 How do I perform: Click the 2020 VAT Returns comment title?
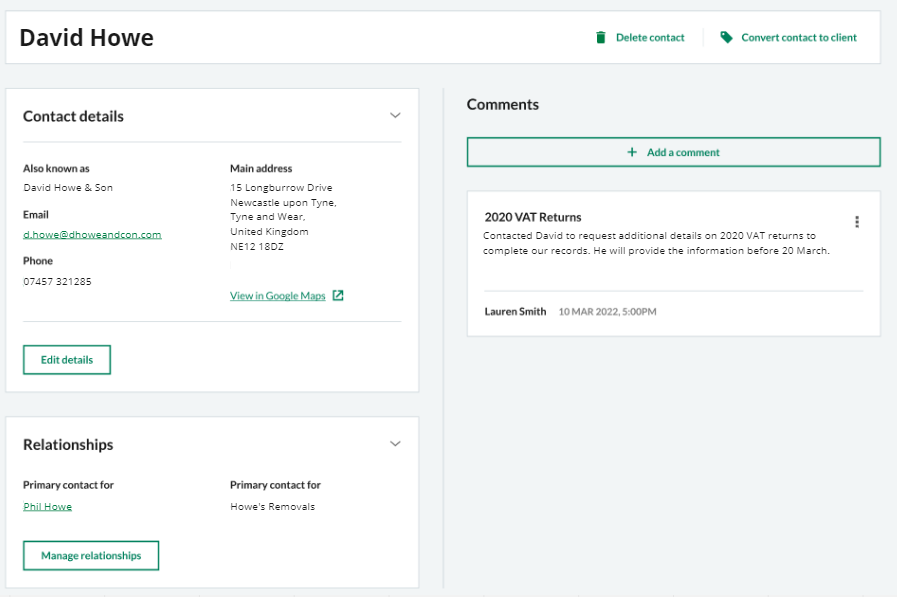coord(533,217)
